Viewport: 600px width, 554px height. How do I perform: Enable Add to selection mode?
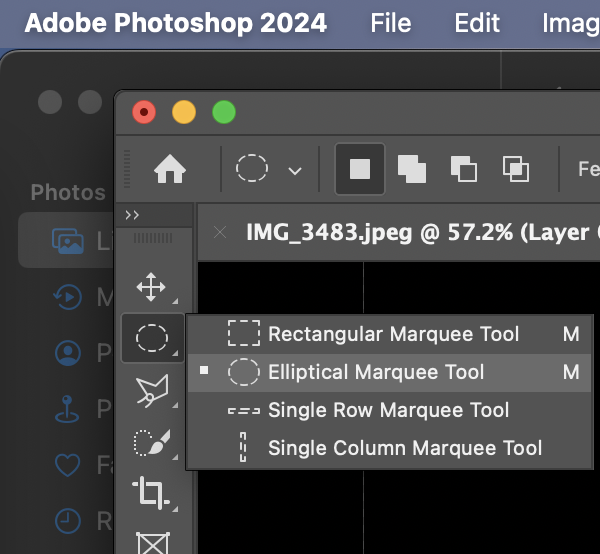412,169
